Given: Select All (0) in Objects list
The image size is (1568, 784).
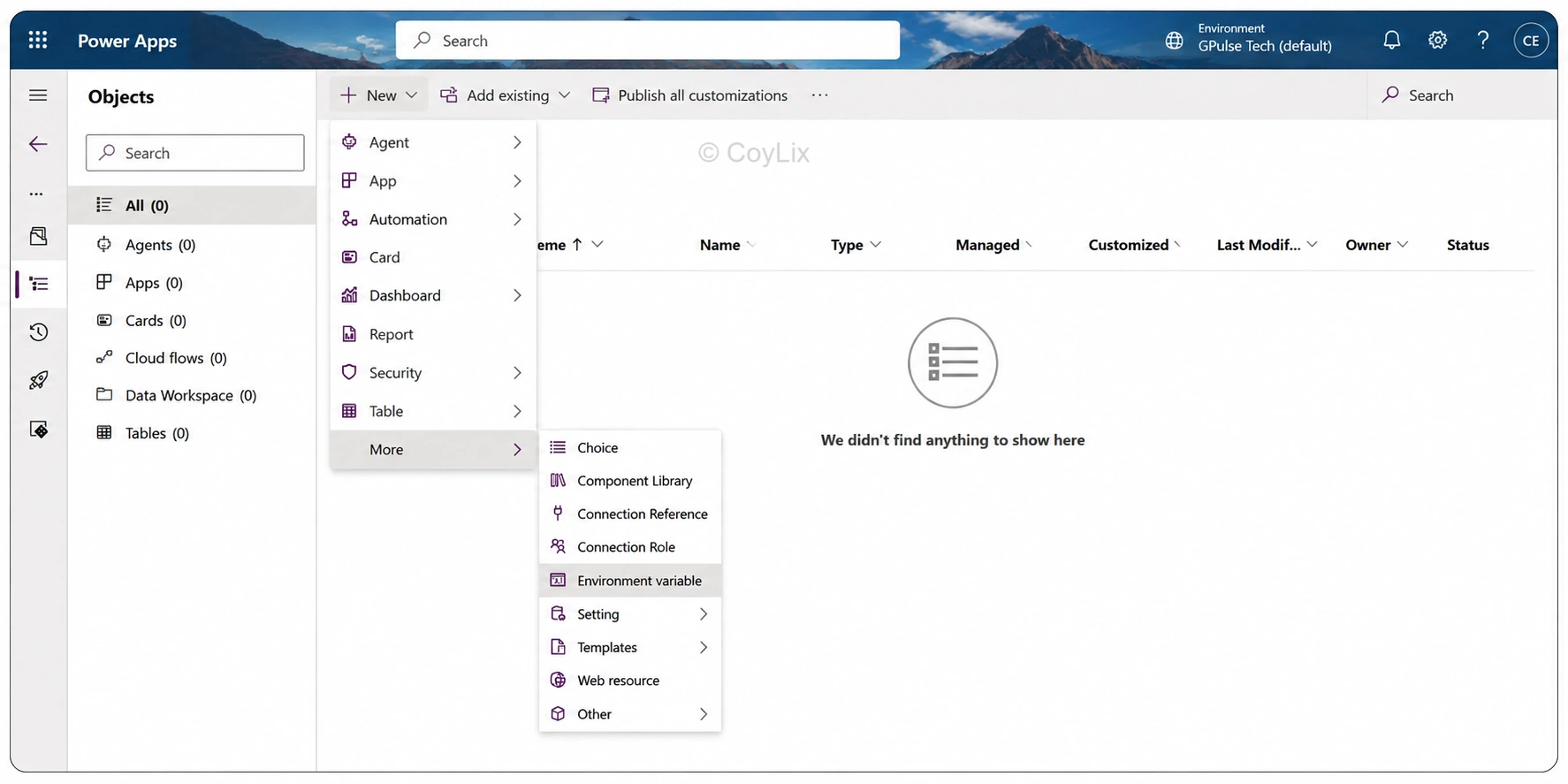Looking at the screenshot, I should pyautogui.click(x=192, y=205).
